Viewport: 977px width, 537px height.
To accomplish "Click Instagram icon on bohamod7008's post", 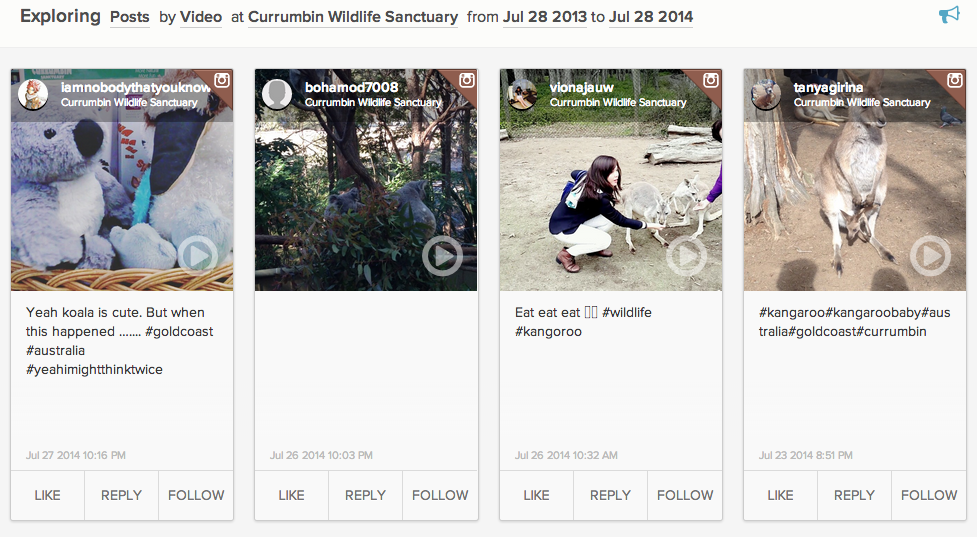I will coord(467,81).
